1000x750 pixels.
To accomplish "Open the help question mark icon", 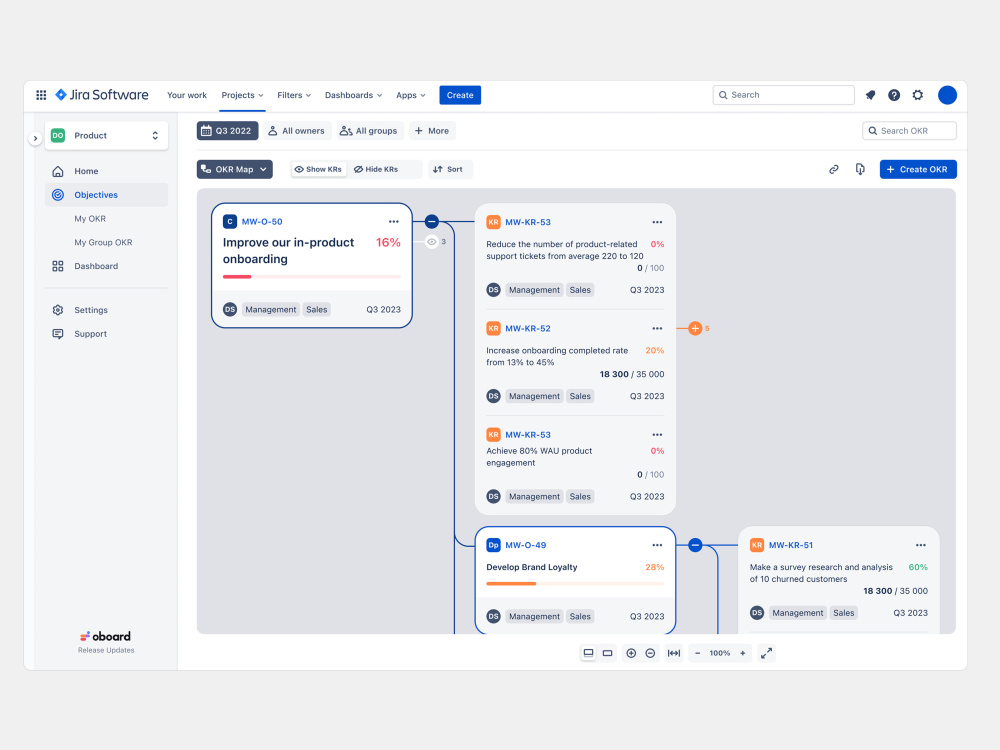I will click(894, 95).
